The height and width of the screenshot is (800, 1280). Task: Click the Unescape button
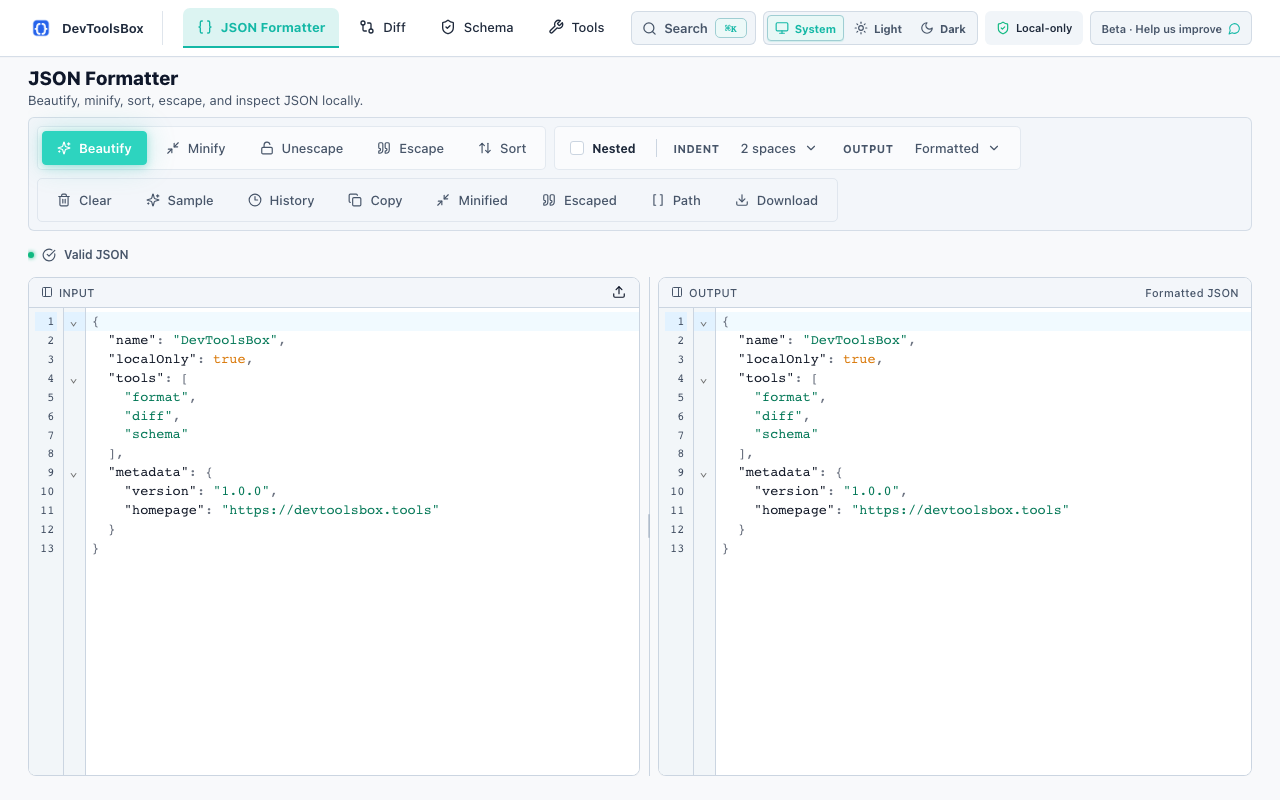point(302,148)
